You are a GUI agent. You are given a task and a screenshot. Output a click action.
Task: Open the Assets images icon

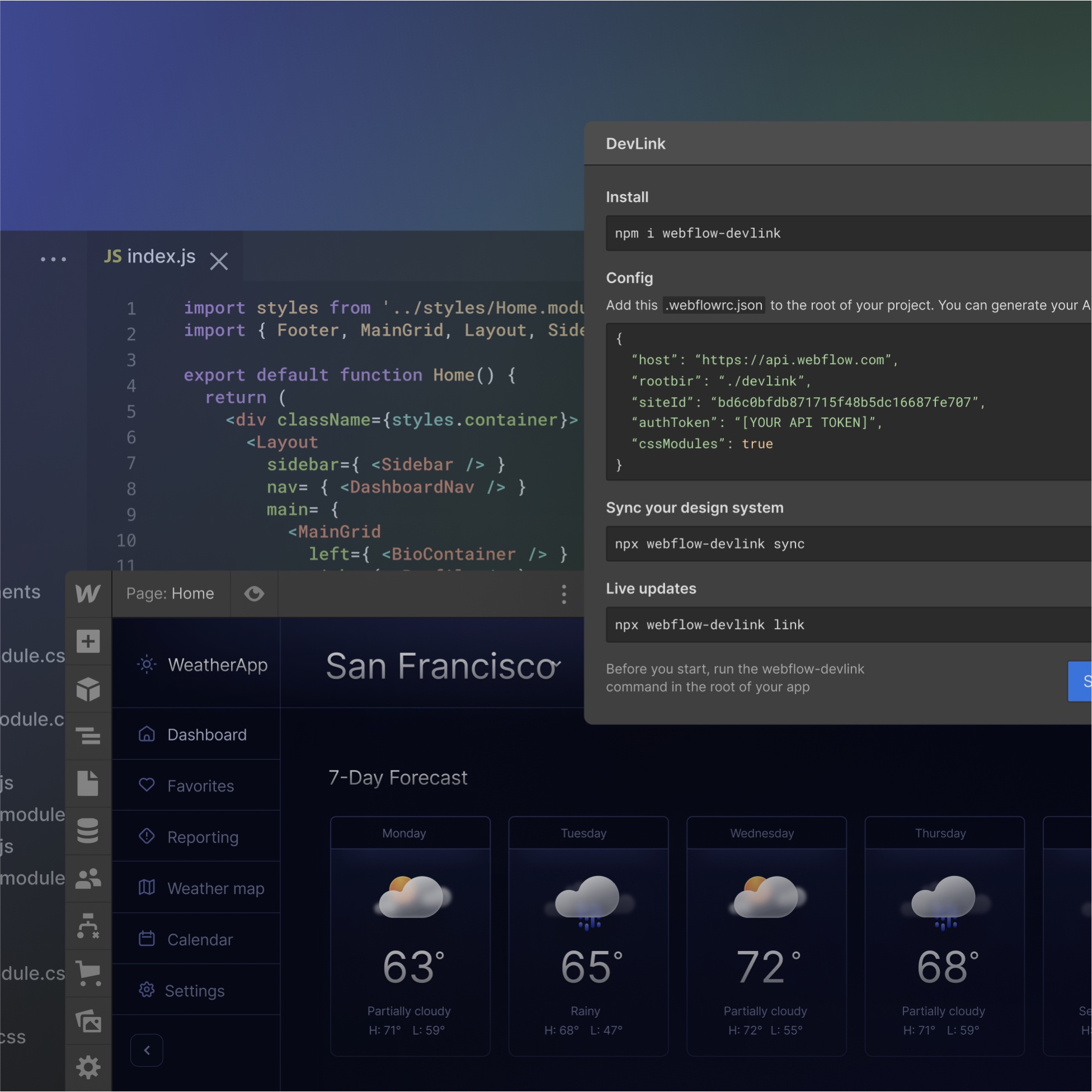click(x=88, y=1021)
